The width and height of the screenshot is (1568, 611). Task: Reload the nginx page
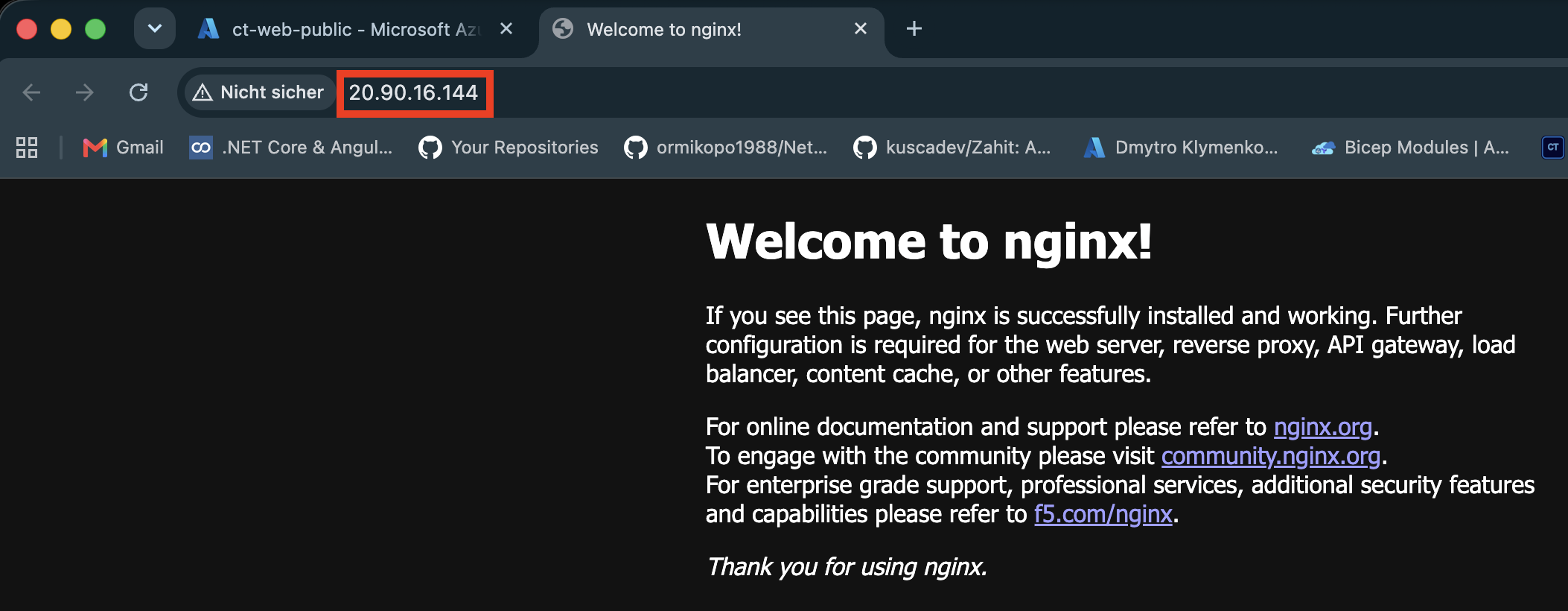(x=138, y=92)
